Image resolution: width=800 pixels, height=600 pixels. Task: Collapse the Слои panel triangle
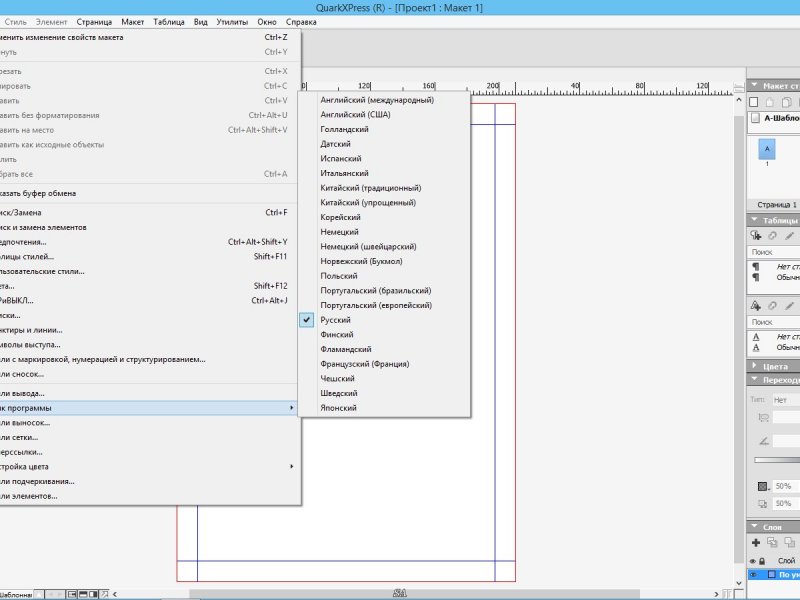click(754, 526)
